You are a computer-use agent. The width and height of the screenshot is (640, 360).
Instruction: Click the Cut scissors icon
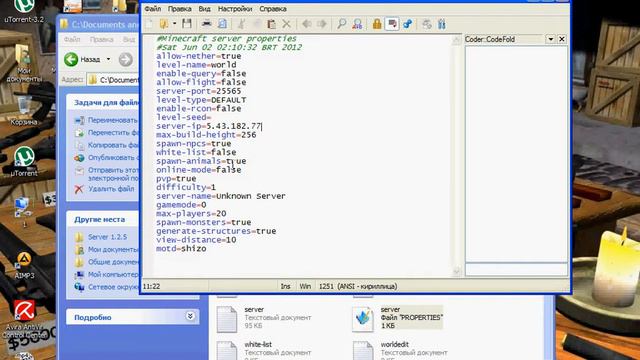point(242,24)
